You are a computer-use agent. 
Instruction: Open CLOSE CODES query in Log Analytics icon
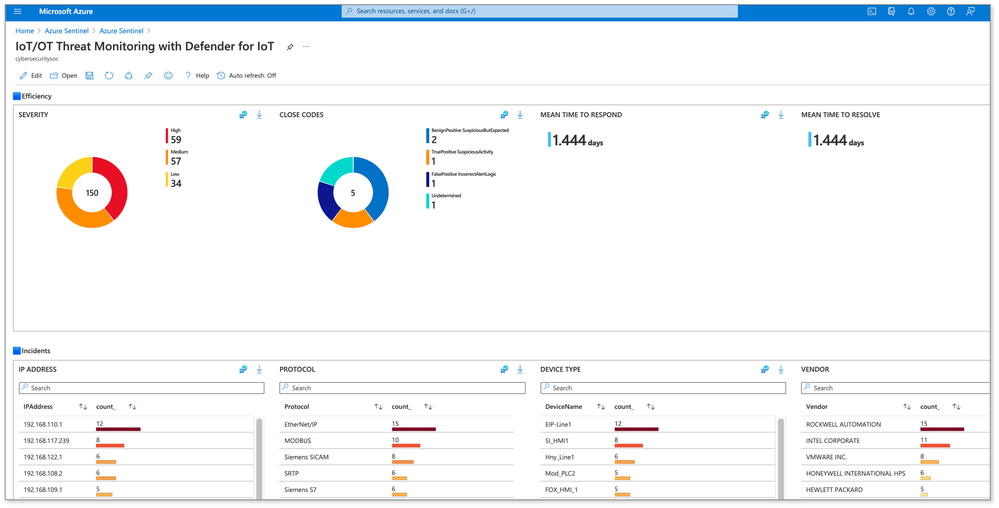click(x=504, y=115)
